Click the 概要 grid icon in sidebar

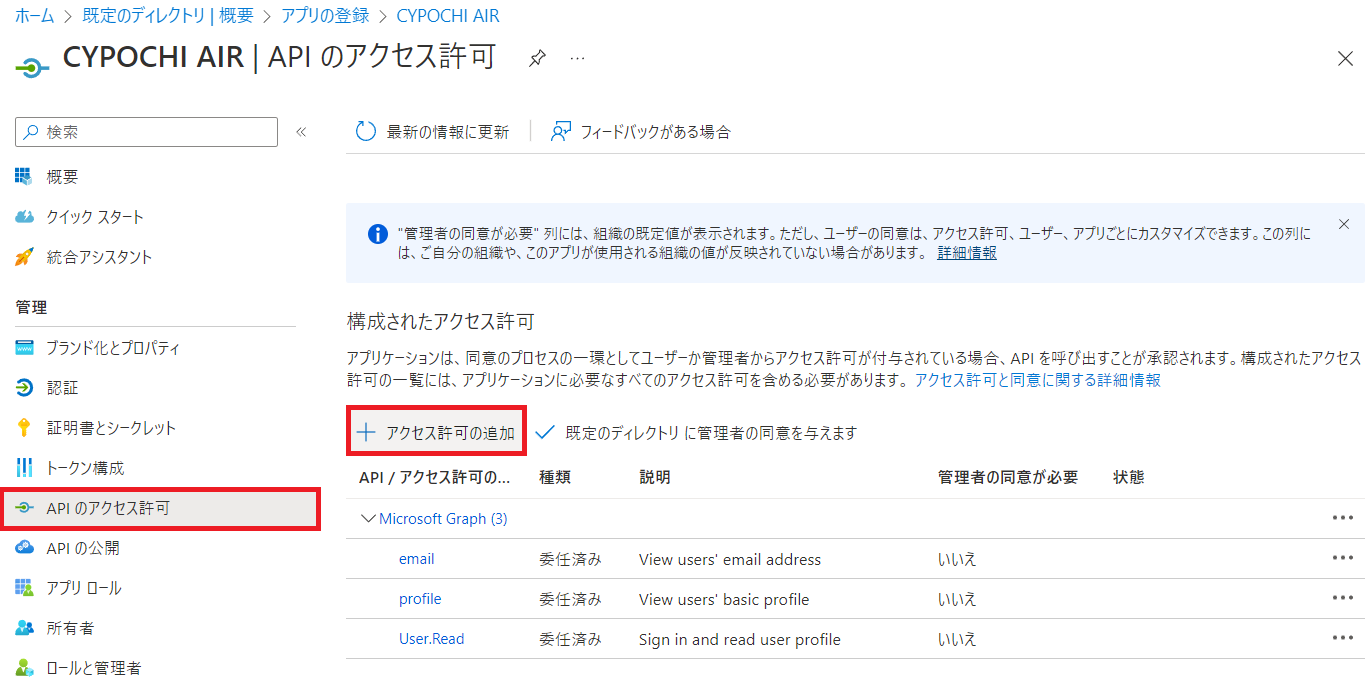pyautogui.click(x=25, y=177)
